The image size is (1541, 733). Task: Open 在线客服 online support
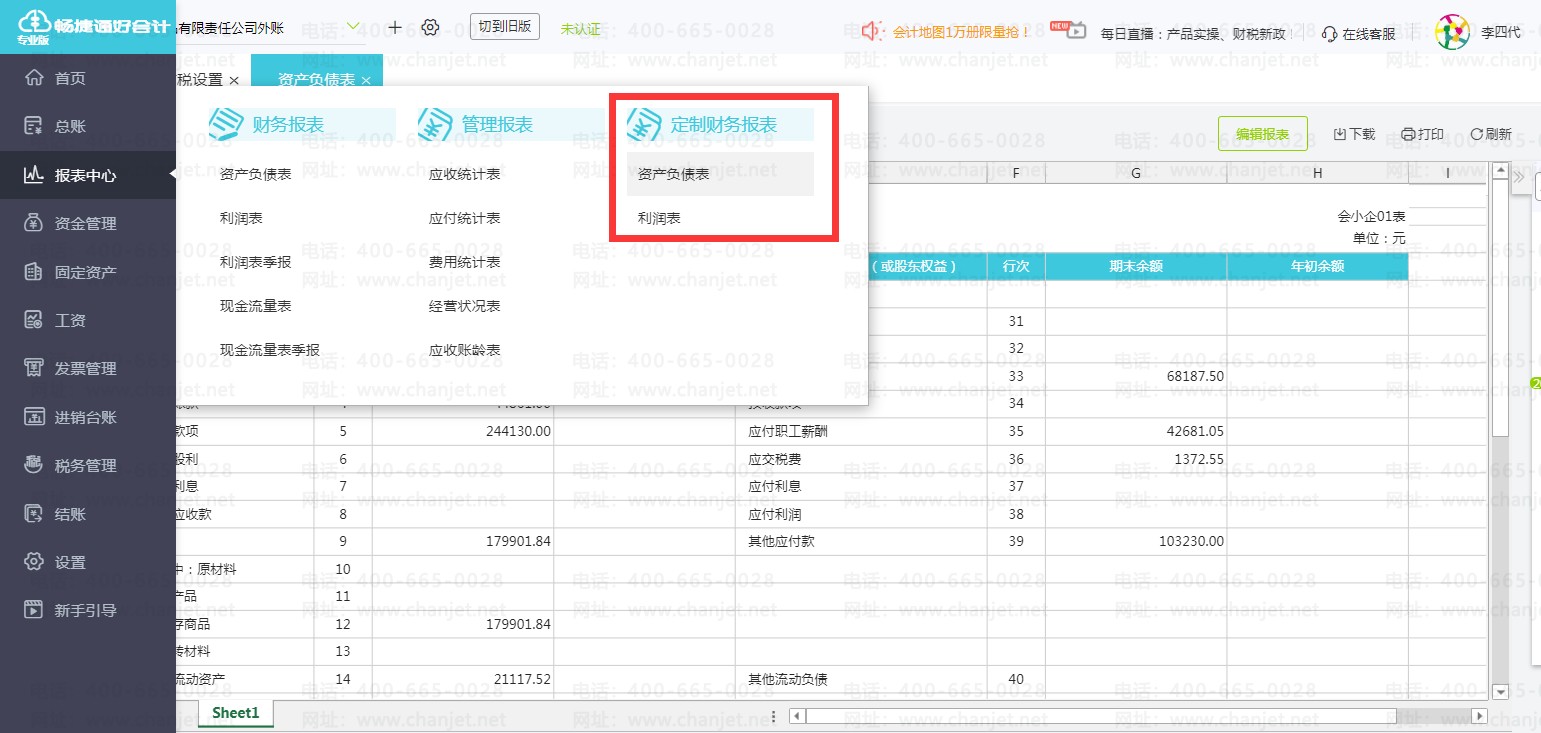pos(1358,33)
